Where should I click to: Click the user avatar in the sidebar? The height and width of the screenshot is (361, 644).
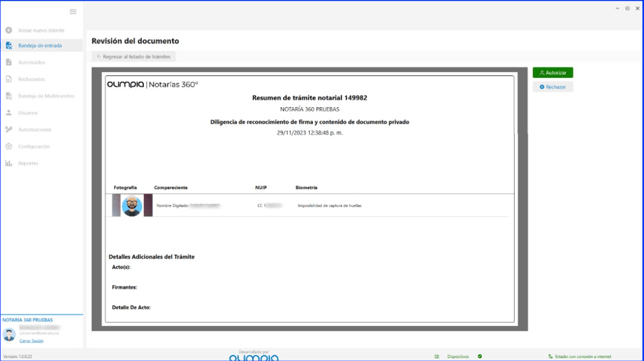click(x=9, y=334)
